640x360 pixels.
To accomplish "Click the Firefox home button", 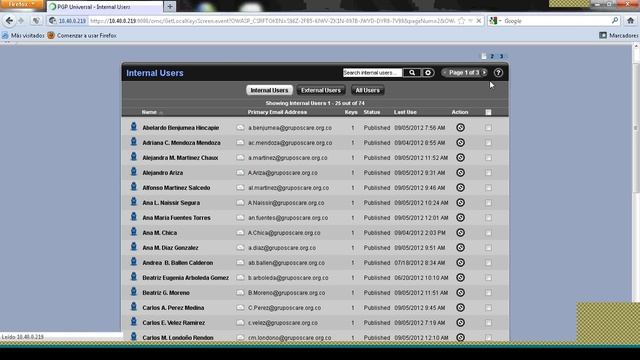I will (631, 20).
